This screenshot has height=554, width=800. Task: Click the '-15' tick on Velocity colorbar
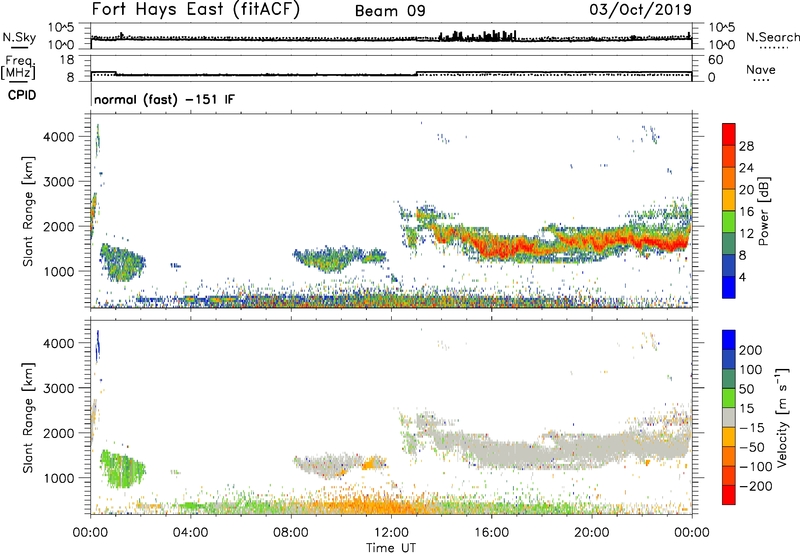click(752, 428)
